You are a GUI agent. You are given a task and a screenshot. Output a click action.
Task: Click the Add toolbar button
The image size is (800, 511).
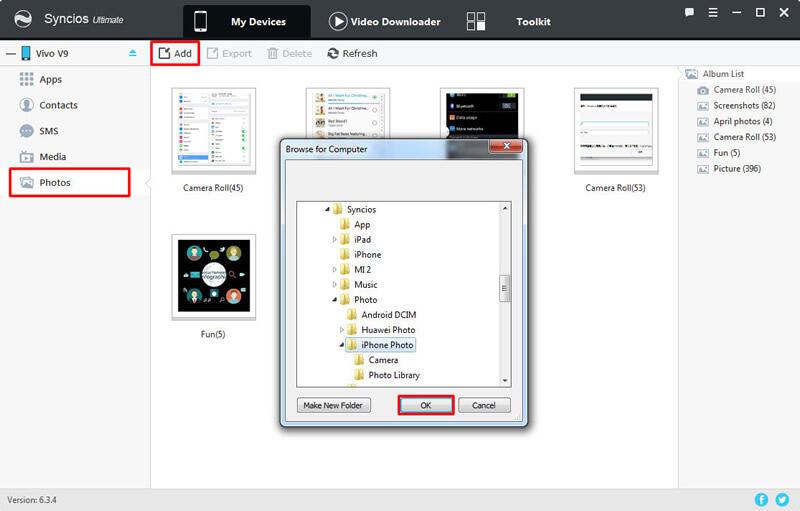175,53
